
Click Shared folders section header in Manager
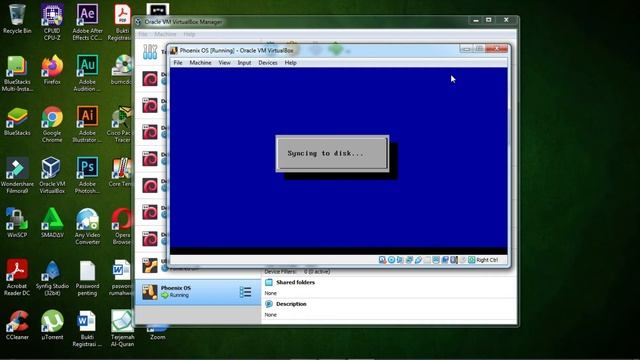tap(295, 282)
